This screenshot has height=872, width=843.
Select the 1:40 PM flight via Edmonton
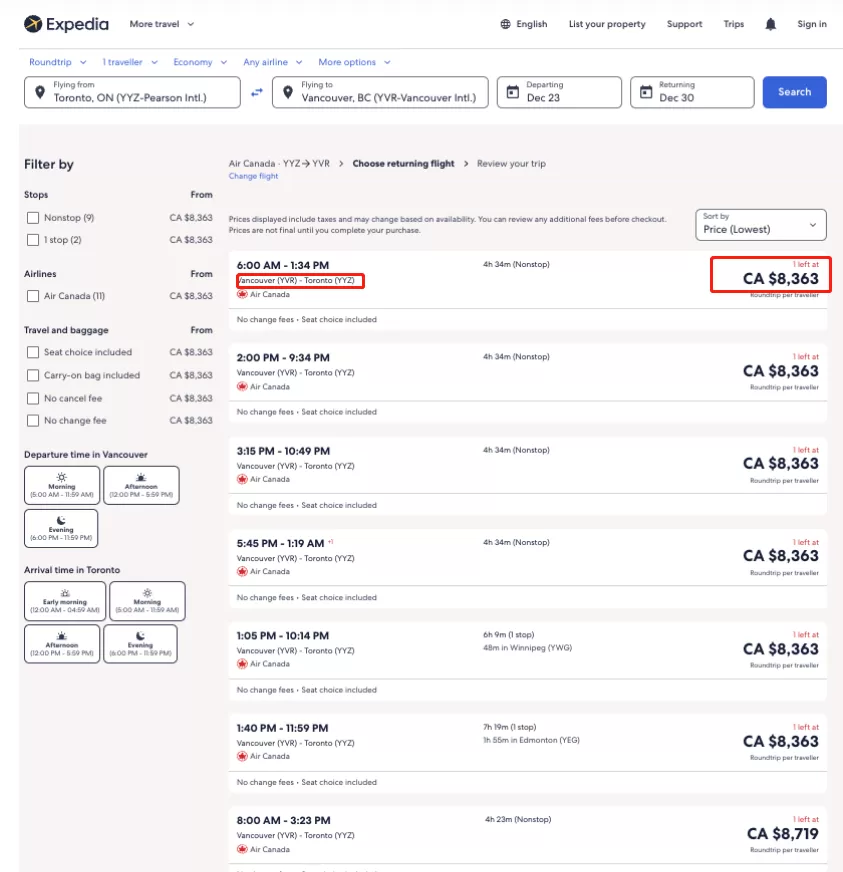click(x=527, y=754)
